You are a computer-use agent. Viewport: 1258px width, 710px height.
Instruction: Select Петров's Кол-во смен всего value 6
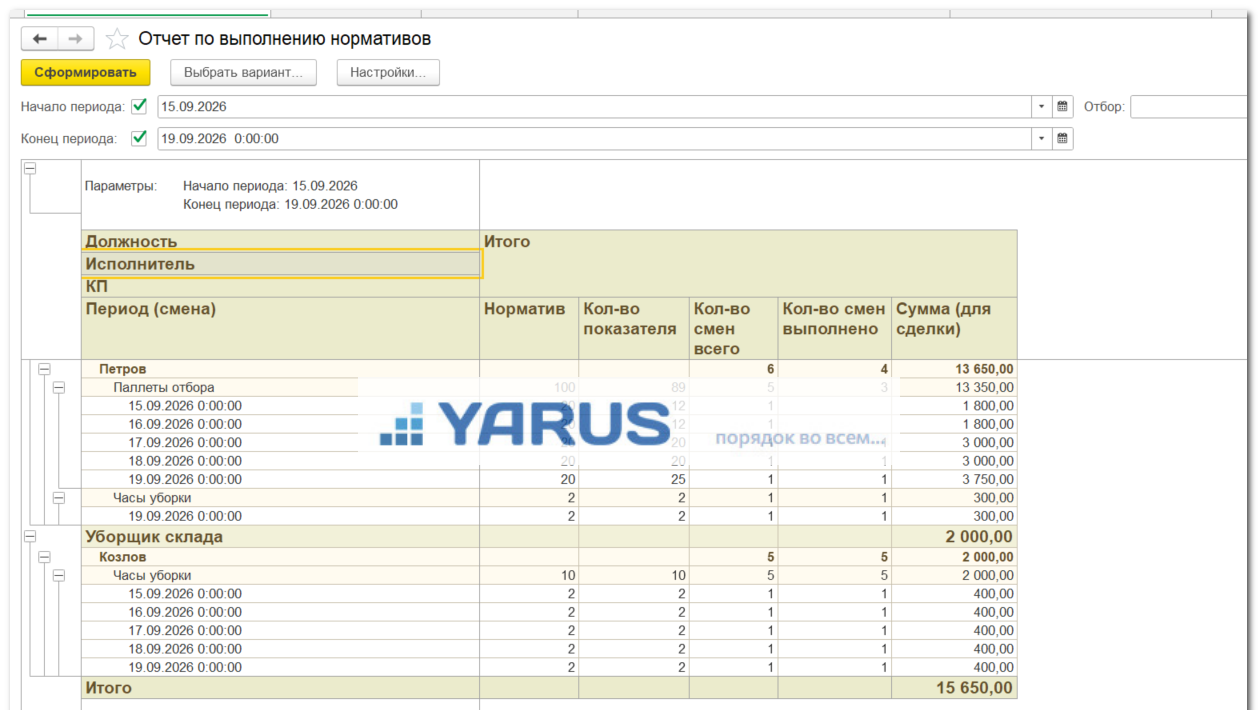[x=733, y=369]
